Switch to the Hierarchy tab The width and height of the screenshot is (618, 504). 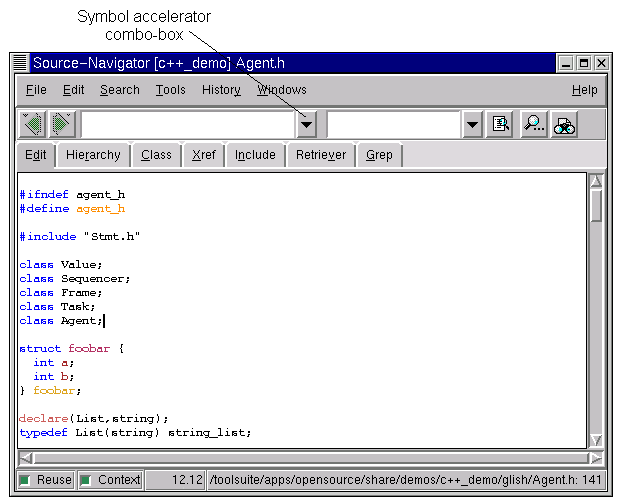(x=93, y=155)
